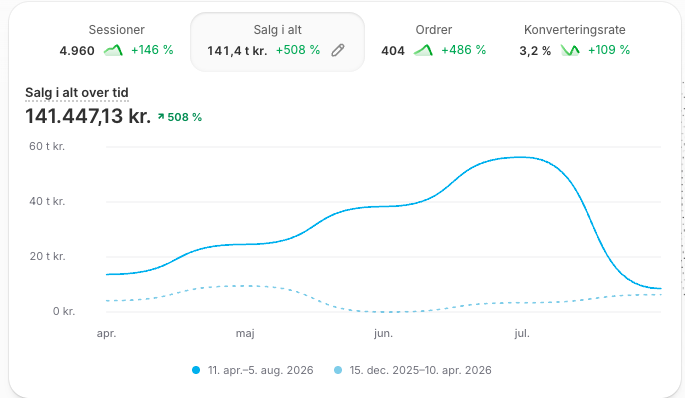This screenshot has width=685, height=398.
Task: Click the +109 % Konverteringsrate change value
Action: 609,50
